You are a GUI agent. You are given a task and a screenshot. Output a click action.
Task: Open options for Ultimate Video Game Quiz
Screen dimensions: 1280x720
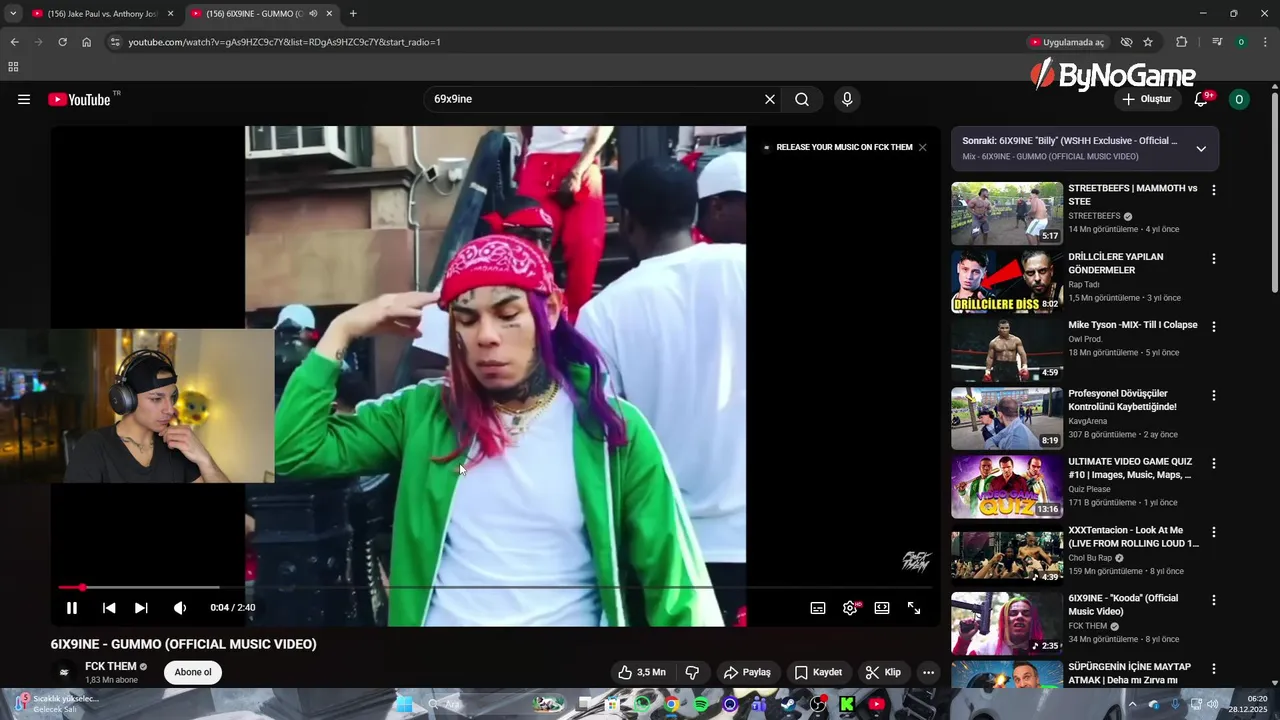pyautogui.click(x=1214, y=464)
